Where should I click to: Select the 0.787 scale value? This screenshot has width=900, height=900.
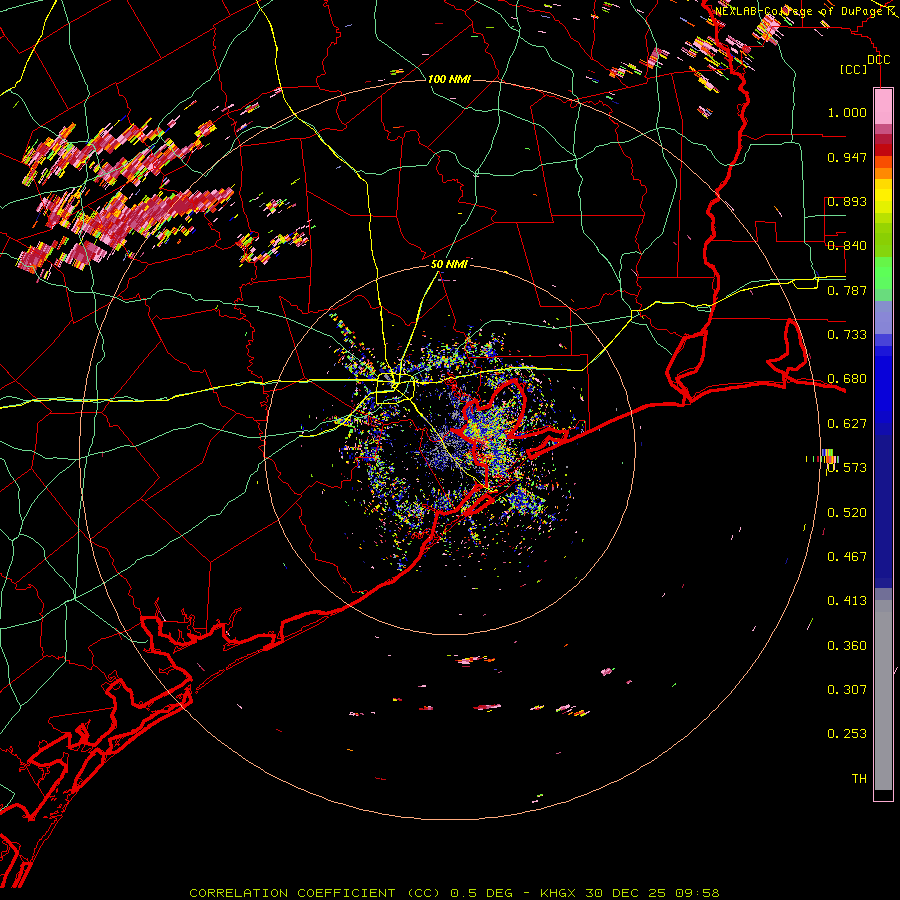847,290
